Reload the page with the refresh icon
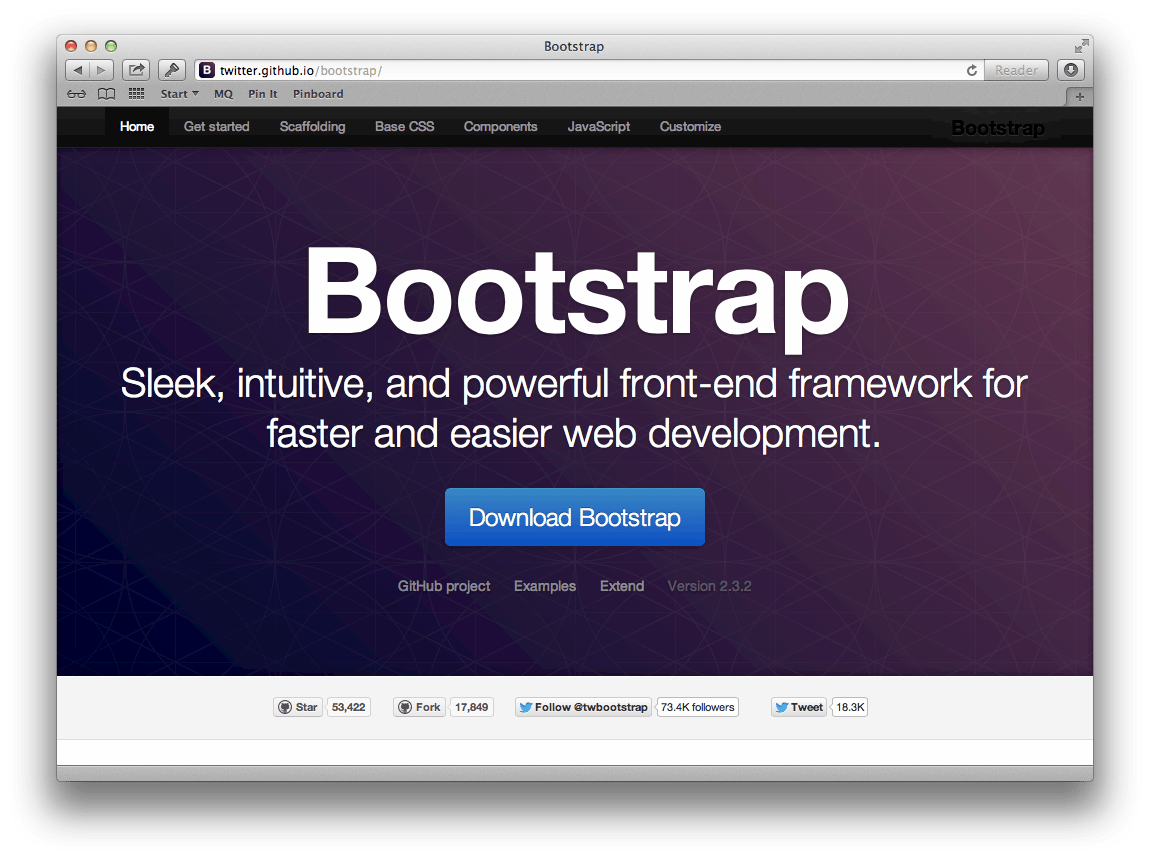This screenshot has height=860, width=1150. [972, 70]
